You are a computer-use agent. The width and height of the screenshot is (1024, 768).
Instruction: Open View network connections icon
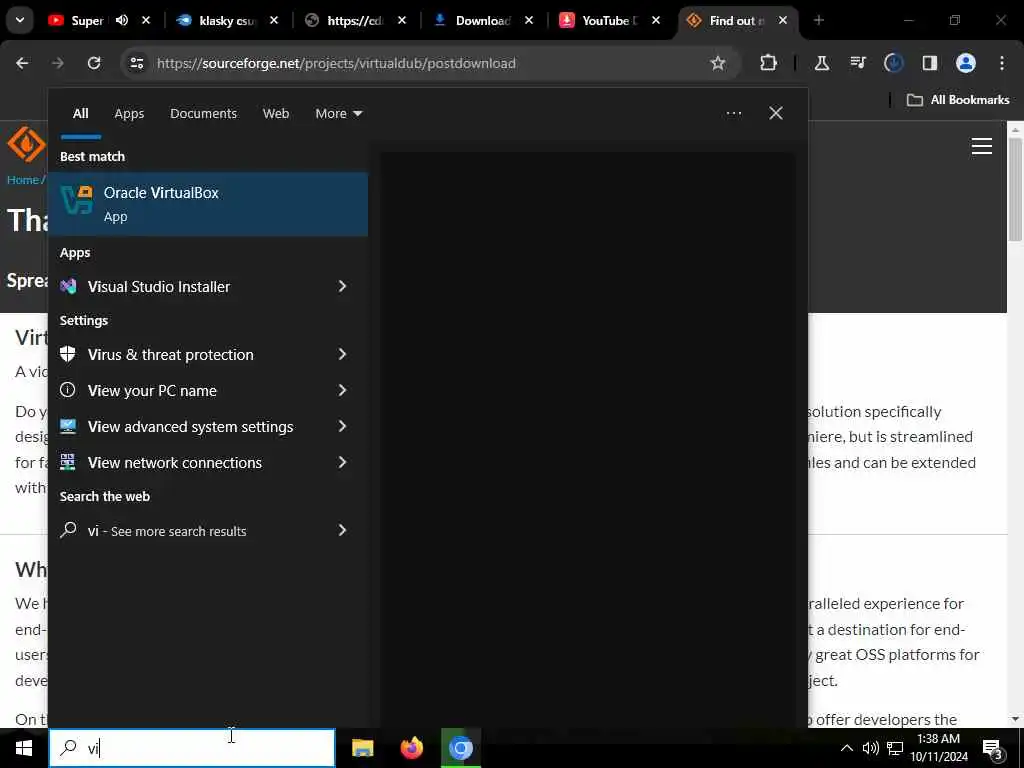[x=68, y=462]
